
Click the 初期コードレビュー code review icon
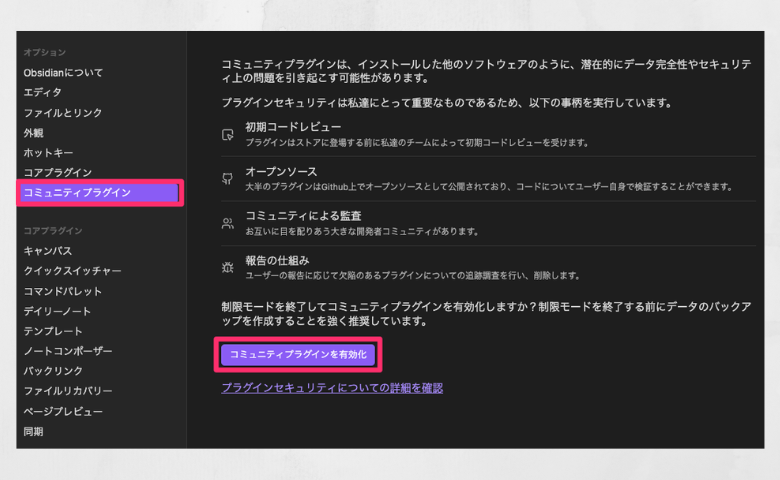(228, 135)
